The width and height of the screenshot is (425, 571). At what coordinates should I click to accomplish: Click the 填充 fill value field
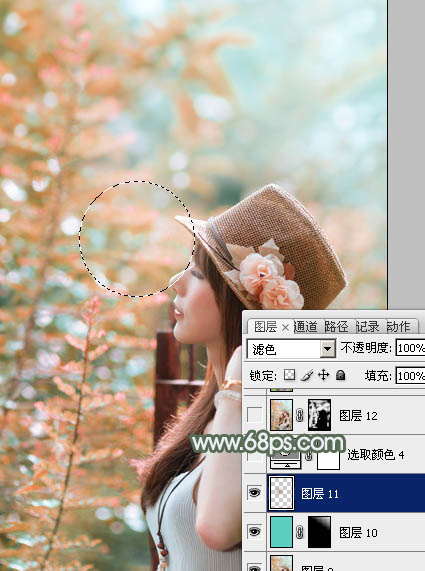click(x=410, y=375)
